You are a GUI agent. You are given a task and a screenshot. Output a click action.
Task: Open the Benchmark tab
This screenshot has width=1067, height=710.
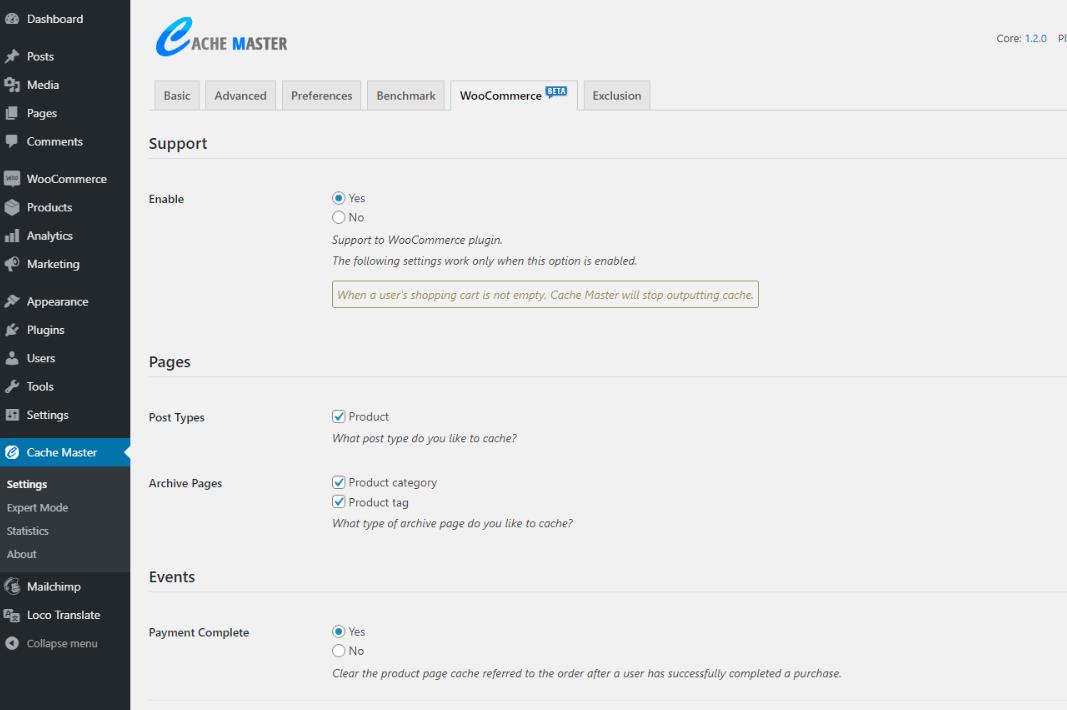(x=406, y=96)
